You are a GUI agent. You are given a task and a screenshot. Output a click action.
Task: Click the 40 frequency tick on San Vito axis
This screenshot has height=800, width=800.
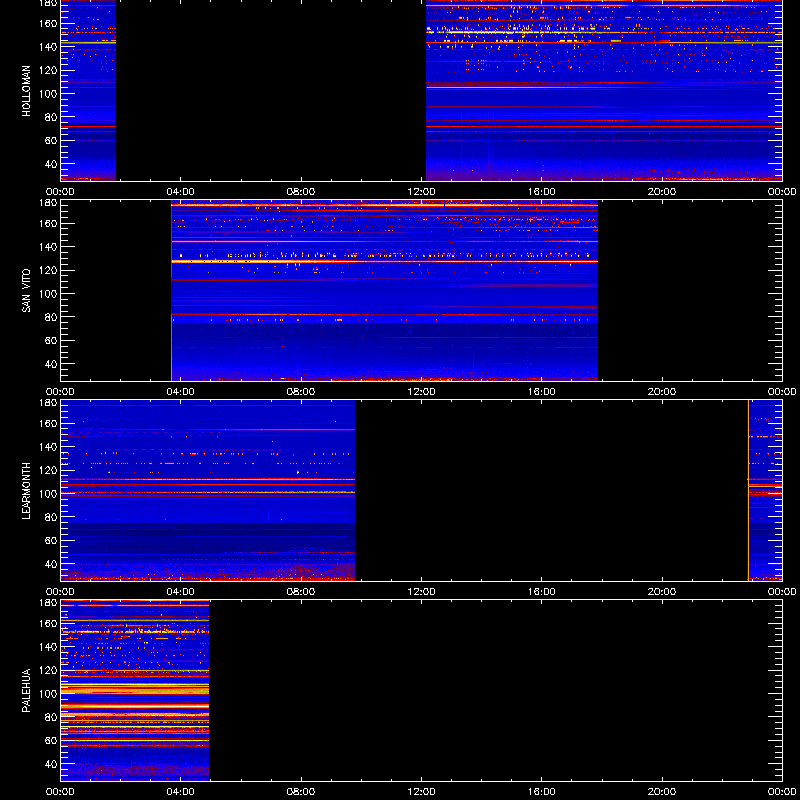[52, 364]
